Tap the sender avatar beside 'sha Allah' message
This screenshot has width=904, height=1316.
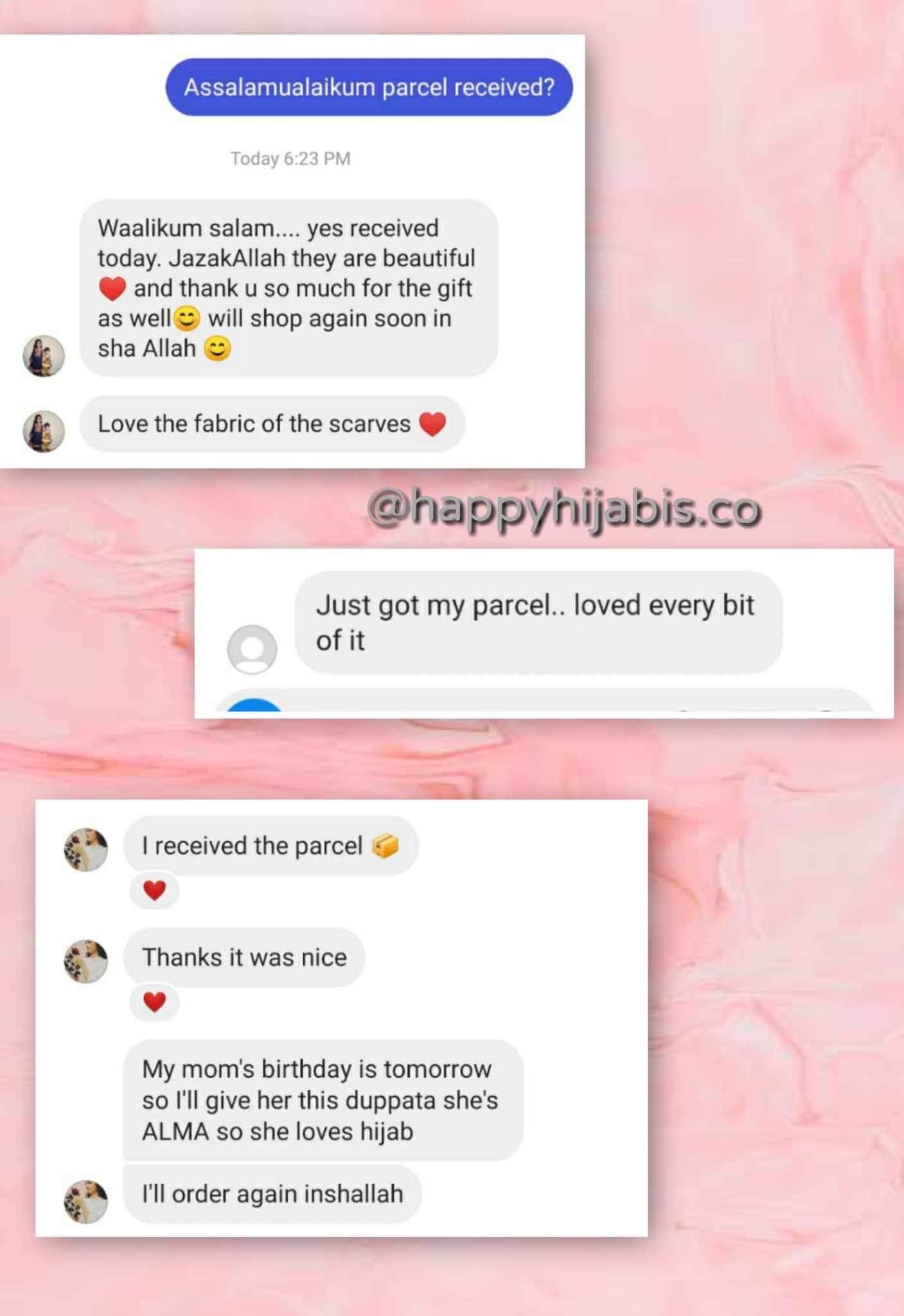pyautogui.click(x=44, y=355)
